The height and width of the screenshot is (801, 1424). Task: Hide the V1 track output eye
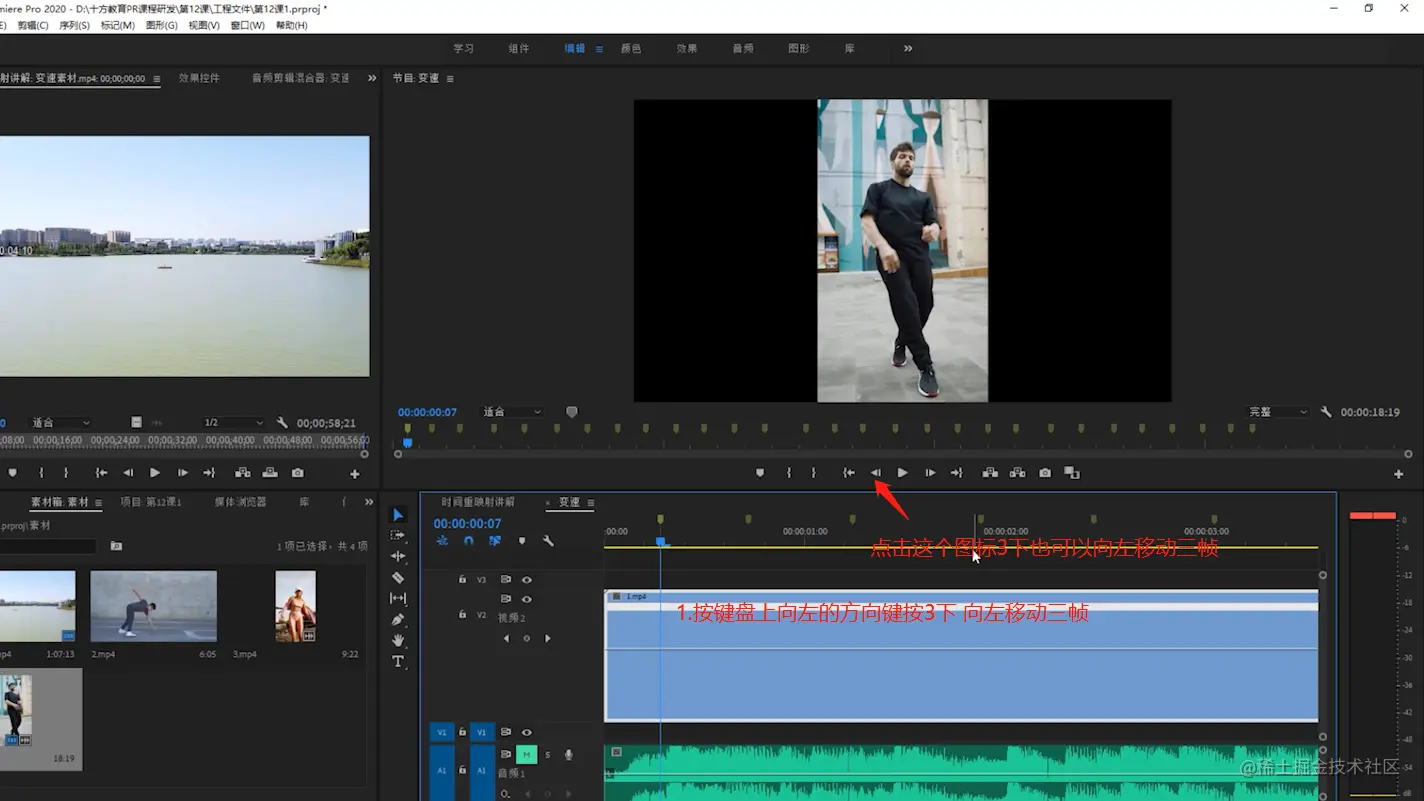click(x=527, y=733)
